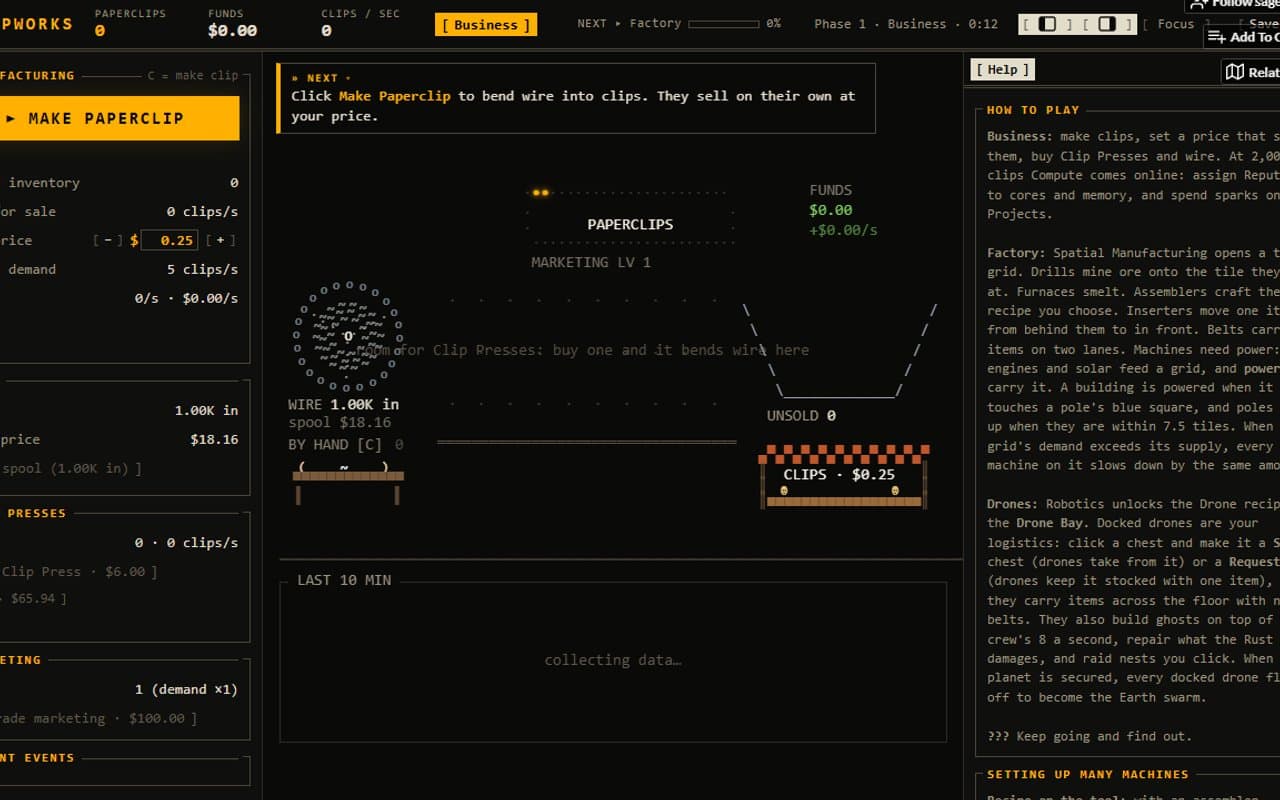Open the Help panel button

pyautogui.click(x=1003, y=69)
